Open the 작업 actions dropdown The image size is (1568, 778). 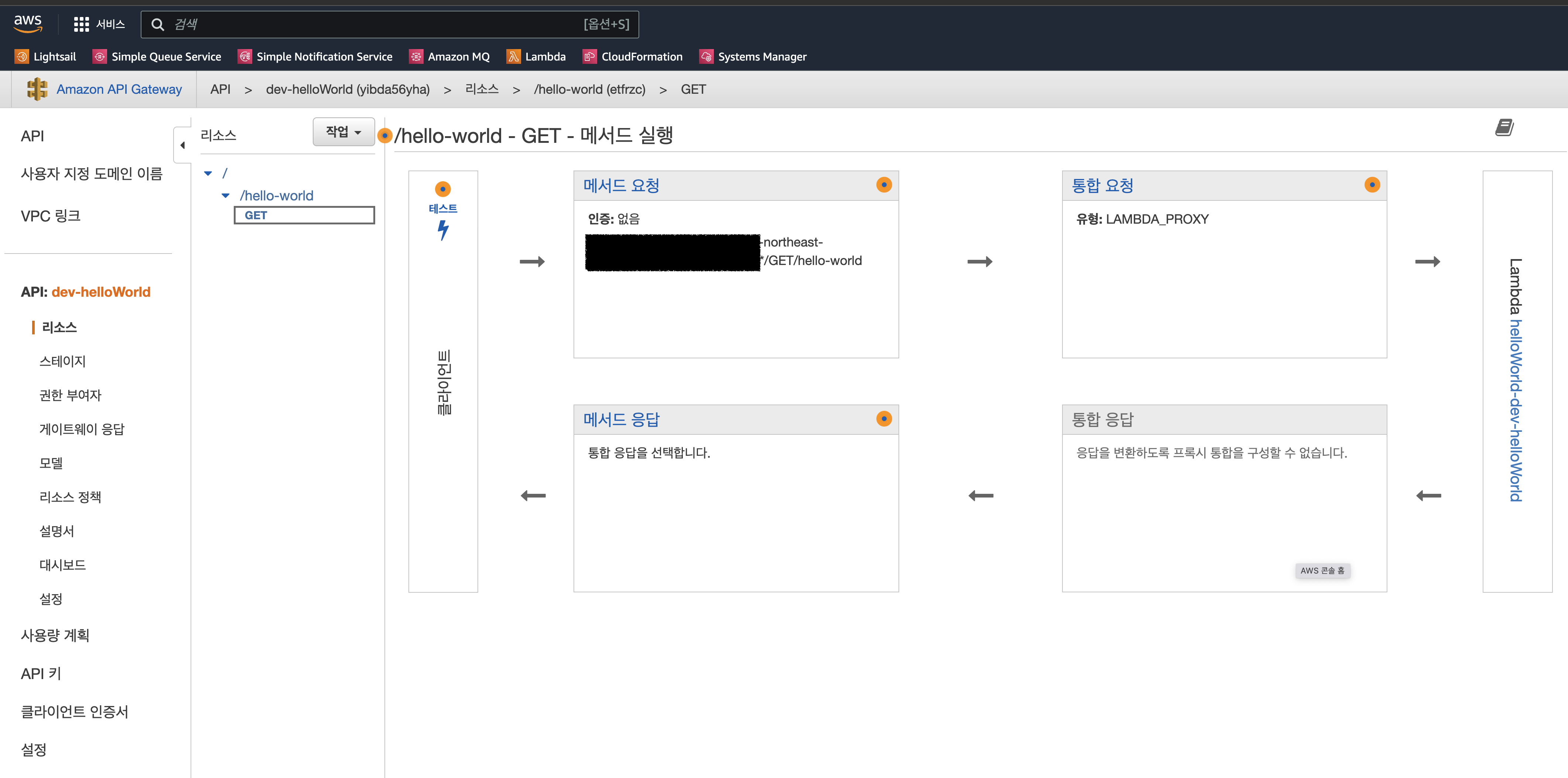point(343,132)
